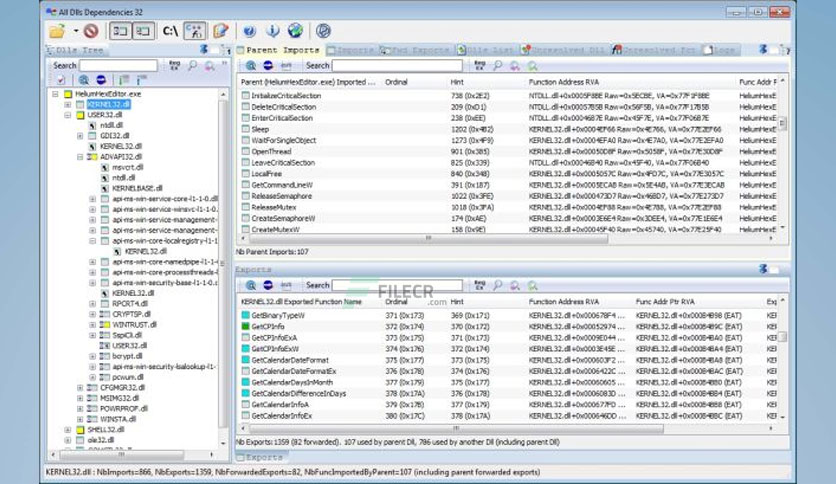
Task: Collapse the ADVAPI32.dll tree node
Action: pos(80,157)
